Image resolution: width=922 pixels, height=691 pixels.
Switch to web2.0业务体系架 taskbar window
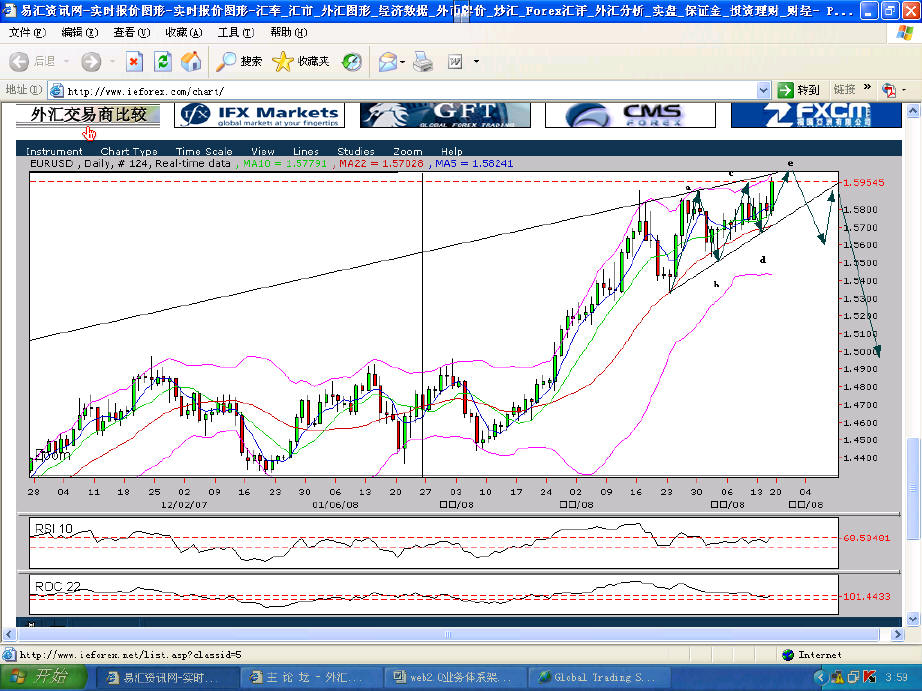pos(454,677)
